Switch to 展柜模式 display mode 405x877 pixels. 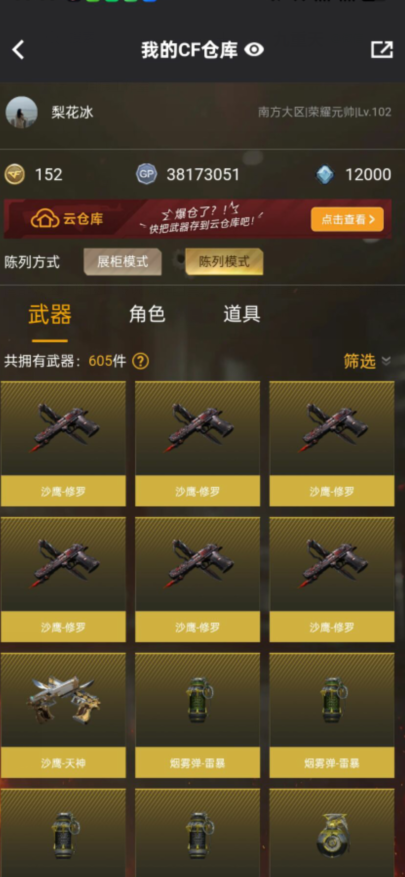pos(123,262)
